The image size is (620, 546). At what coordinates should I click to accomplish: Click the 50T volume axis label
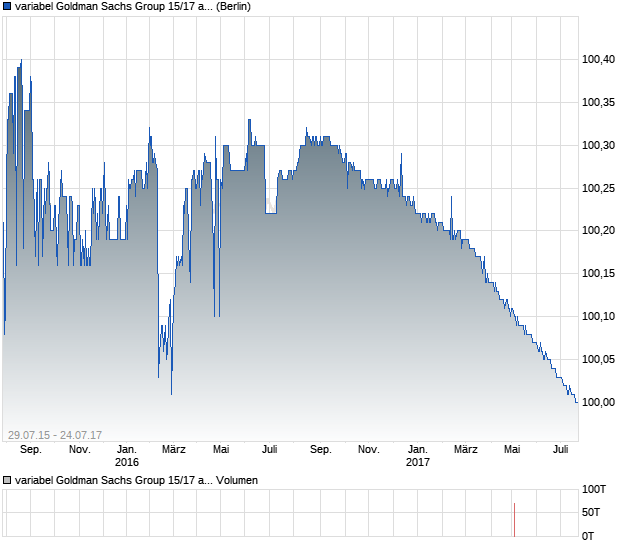coord(591,513)
